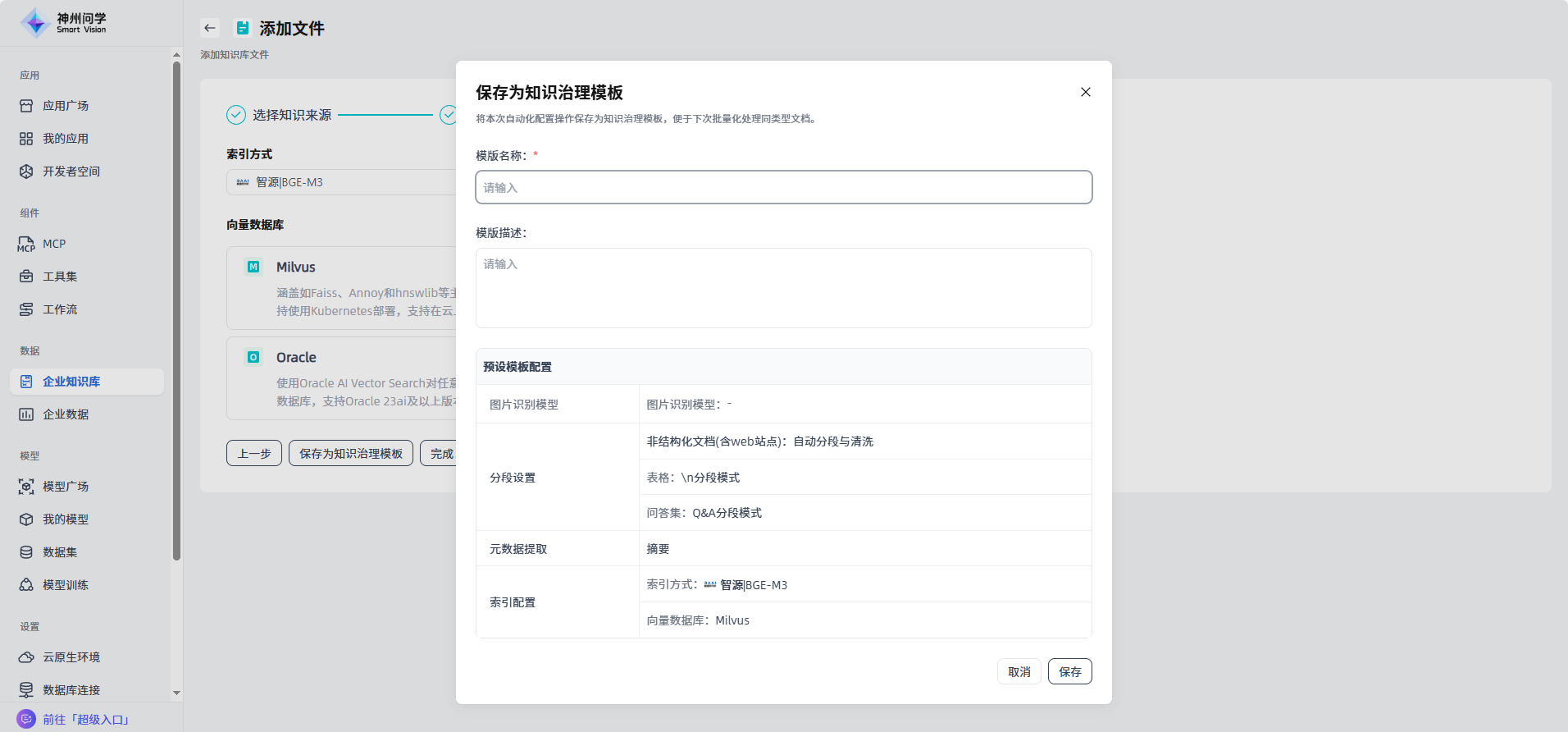Image resolution: width=1568 pixels, height=732 pixels.
Task: Click the 模型广场 icon in sidebar
Action: tap(26, 487)
